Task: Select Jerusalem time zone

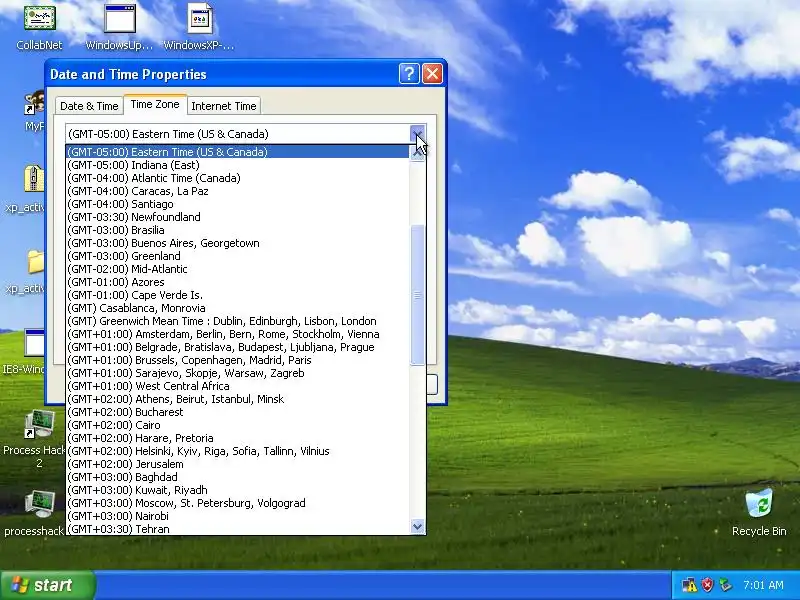Action: (x=238, y=464)
